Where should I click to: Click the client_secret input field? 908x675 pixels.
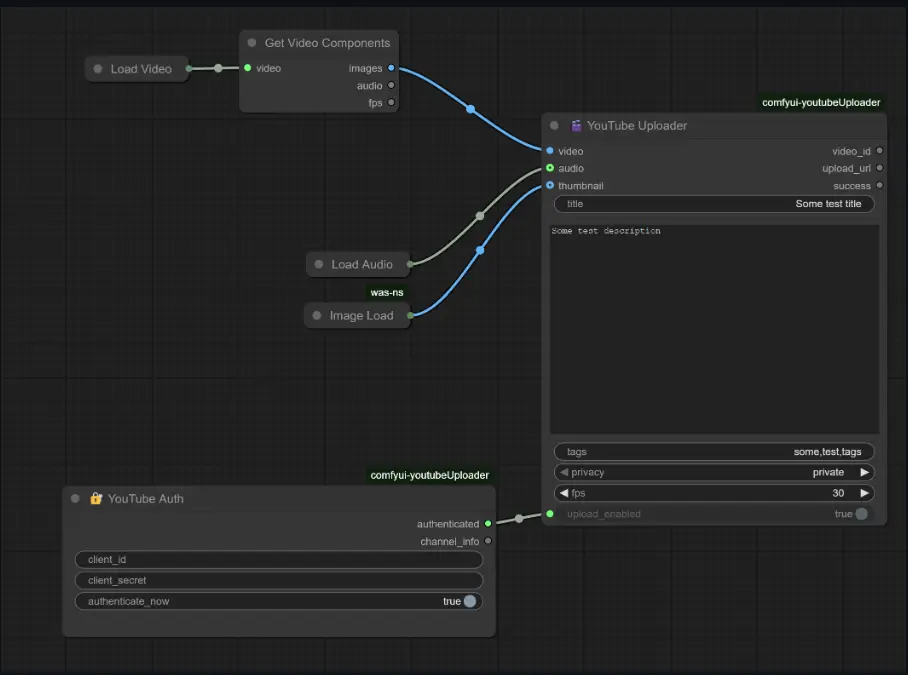[x=279, y=580]
